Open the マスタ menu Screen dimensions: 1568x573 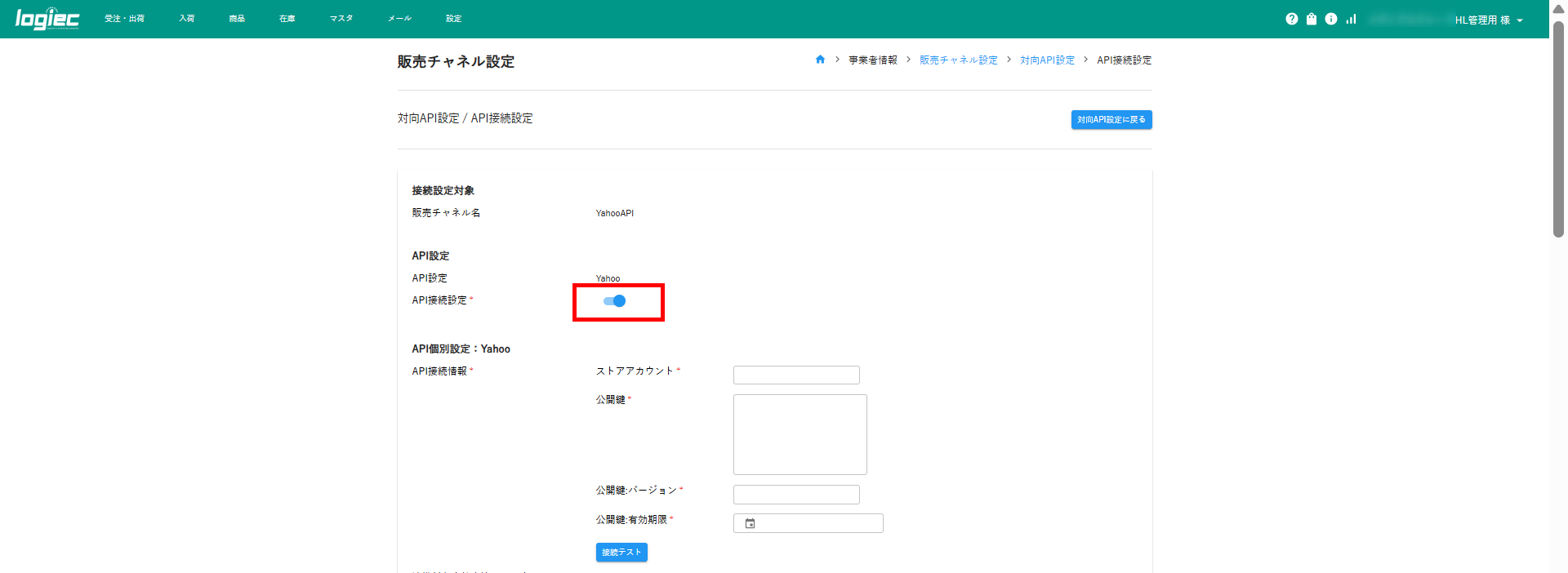click(x=341, y=19)
